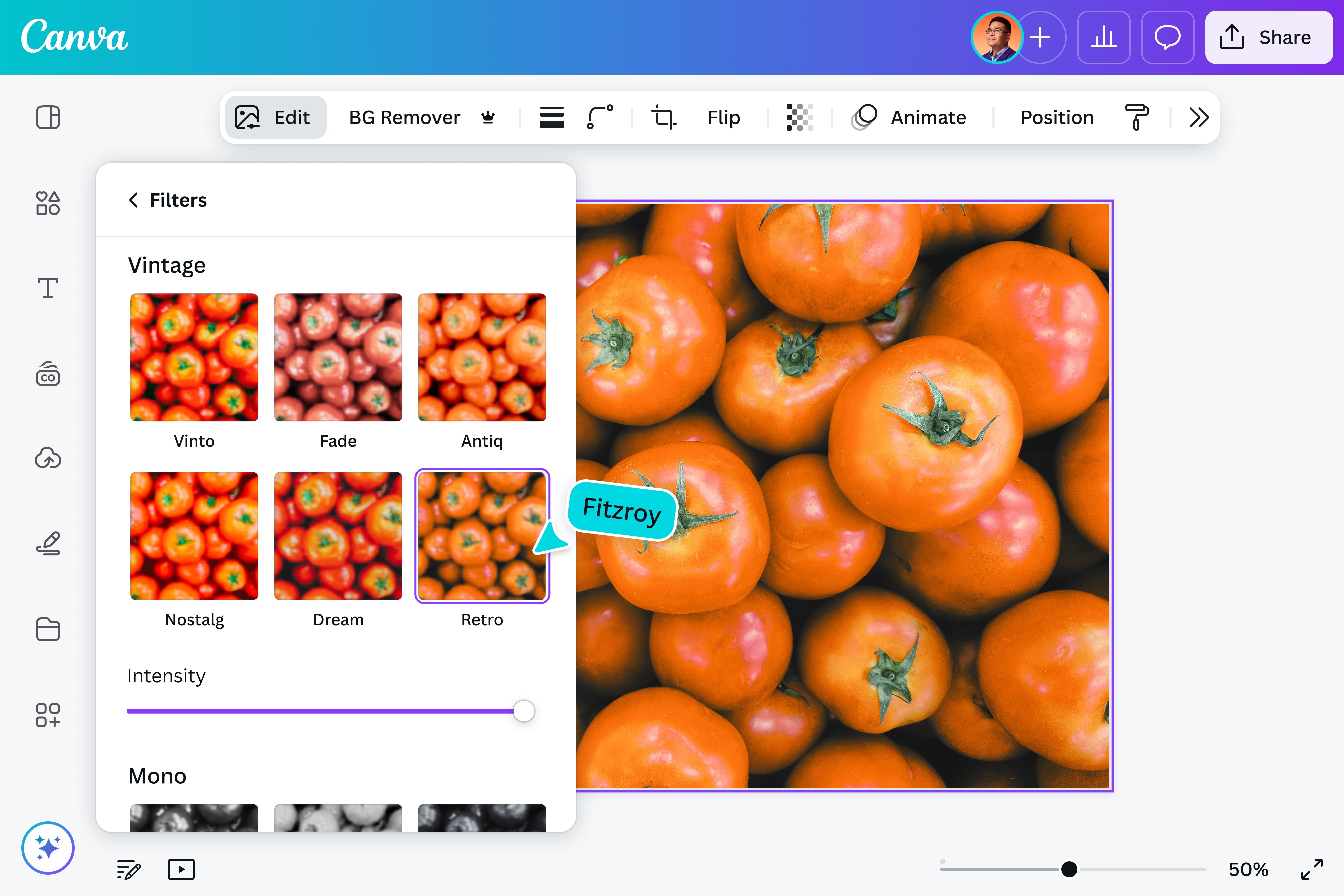Screen dimensions: 1344x896
Task: Click the Share button
Action: coord(1269,37)
